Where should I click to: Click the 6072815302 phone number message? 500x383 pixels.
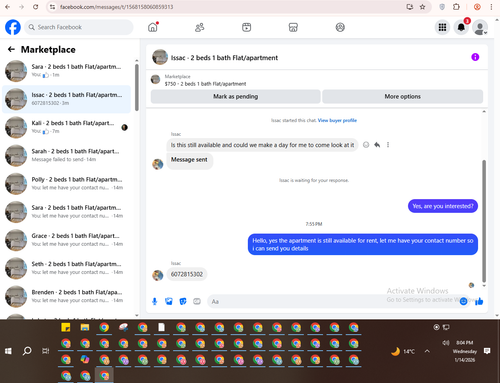pyautogui.click(x=187, y=274)
